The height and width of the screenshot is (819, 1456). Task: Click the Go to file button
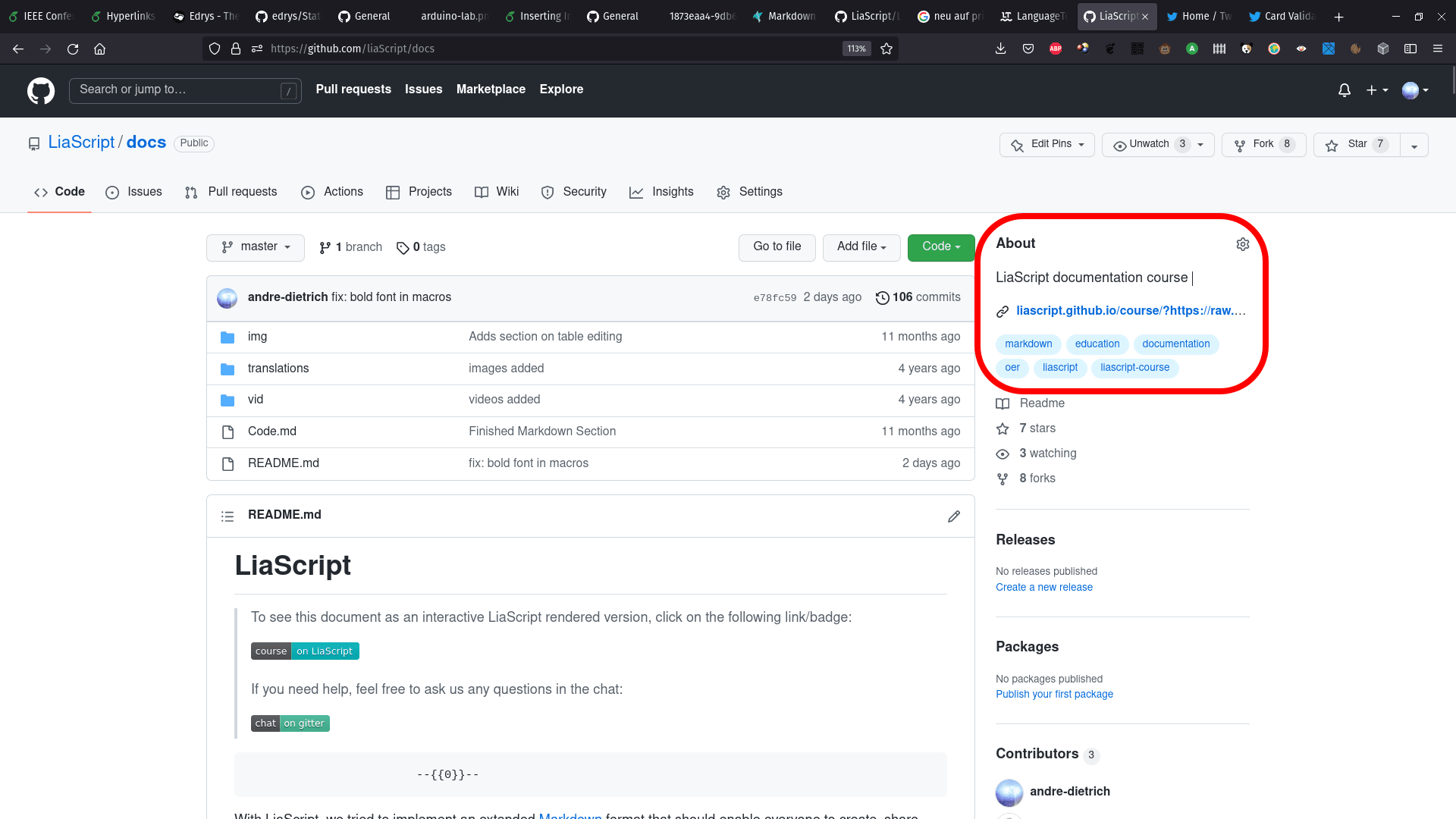point(778,247)
